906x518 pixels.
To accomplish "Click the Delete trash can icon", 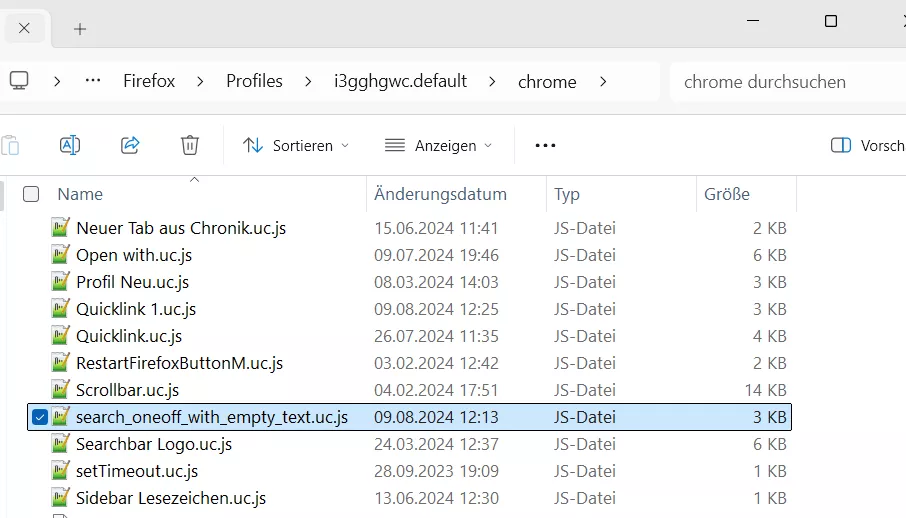I will [190, 145].
